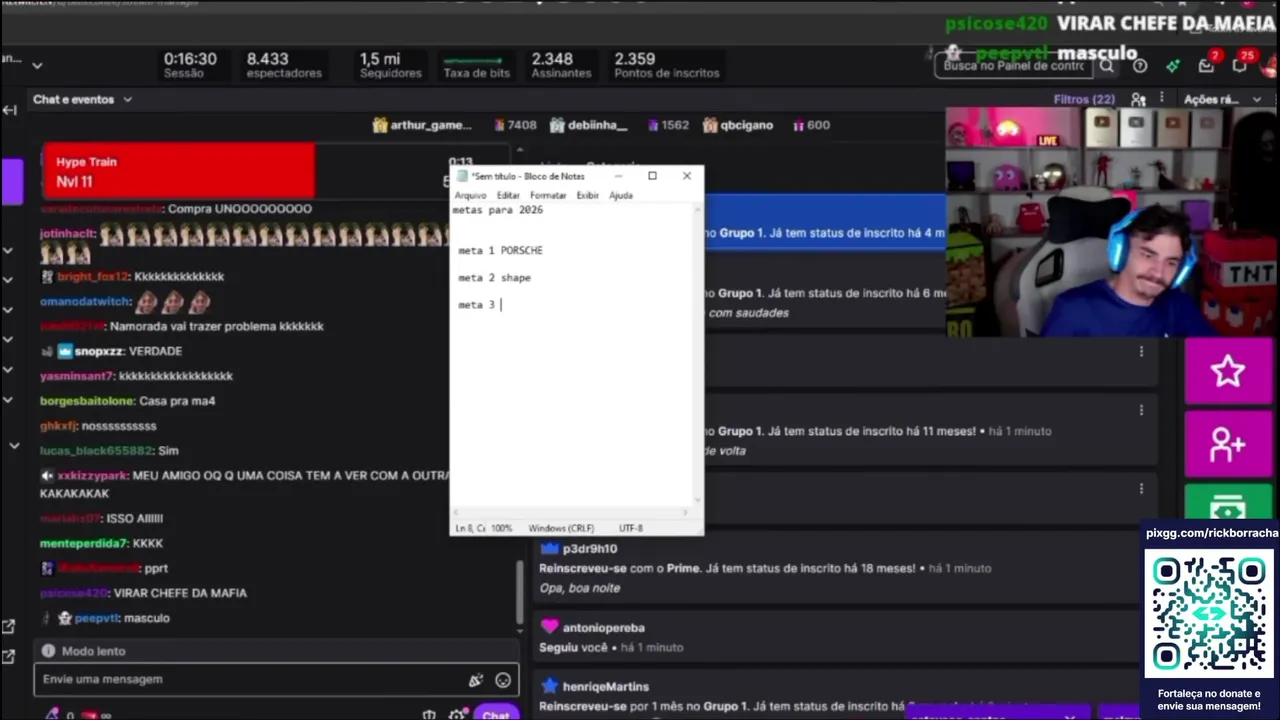Expand the chevron next to the truncated top-left label
This screenshot has width=1280, height=720.
tap(37, 66)
